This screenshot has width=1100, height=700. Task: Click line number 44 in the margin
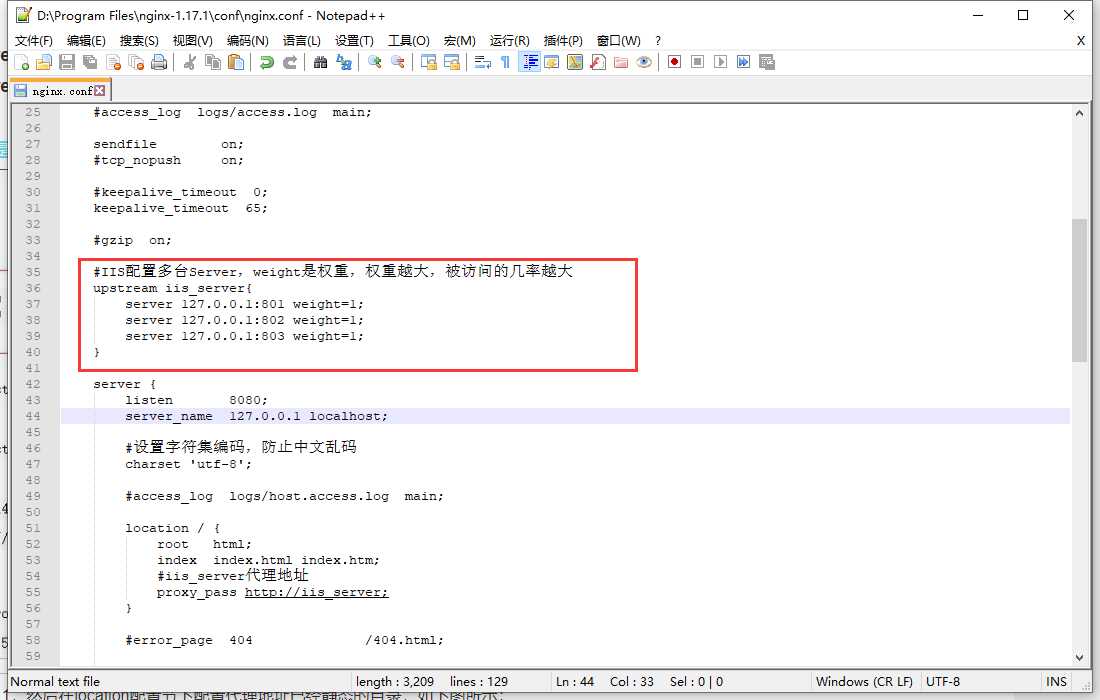(x=33, y=416)
